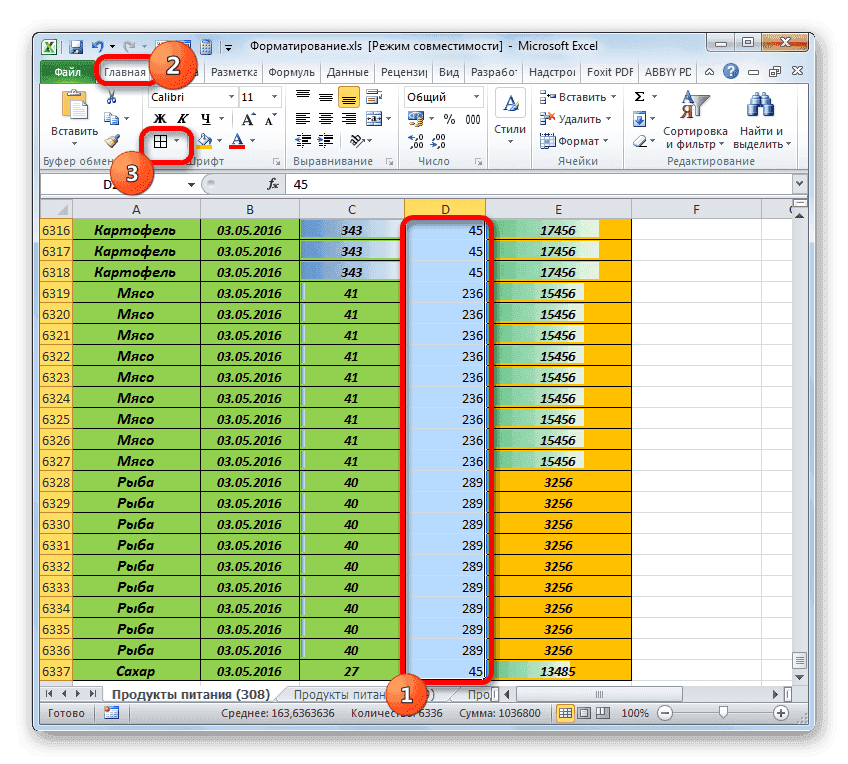Viewport: 848px width, 764px height.
Task: Click the Increase Decimal icon
Action: [x=416, y=140]
